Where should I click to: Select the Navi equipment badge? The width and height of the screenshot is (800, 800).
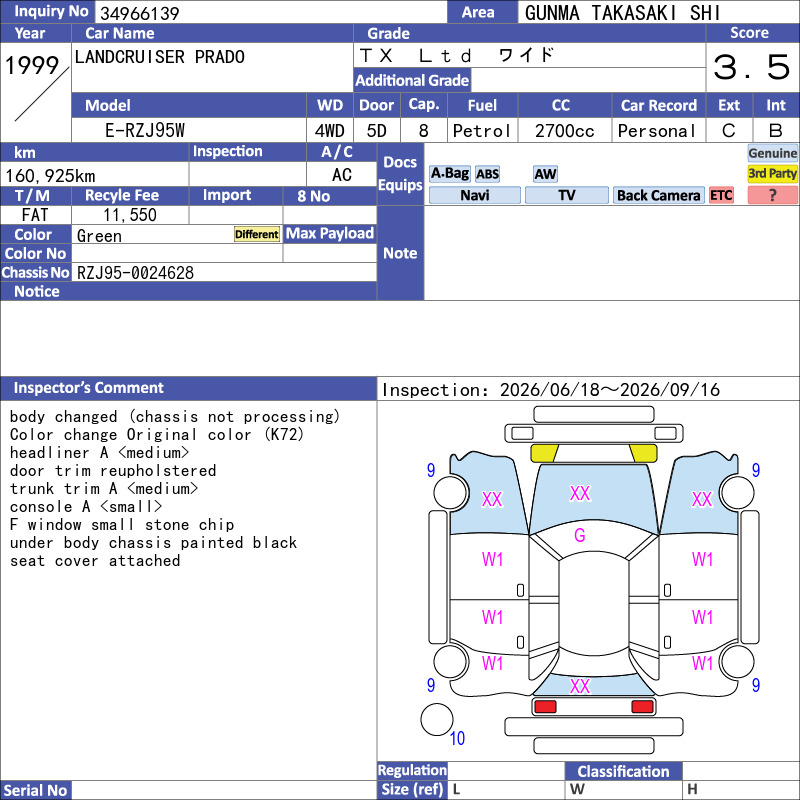(474, 195)
